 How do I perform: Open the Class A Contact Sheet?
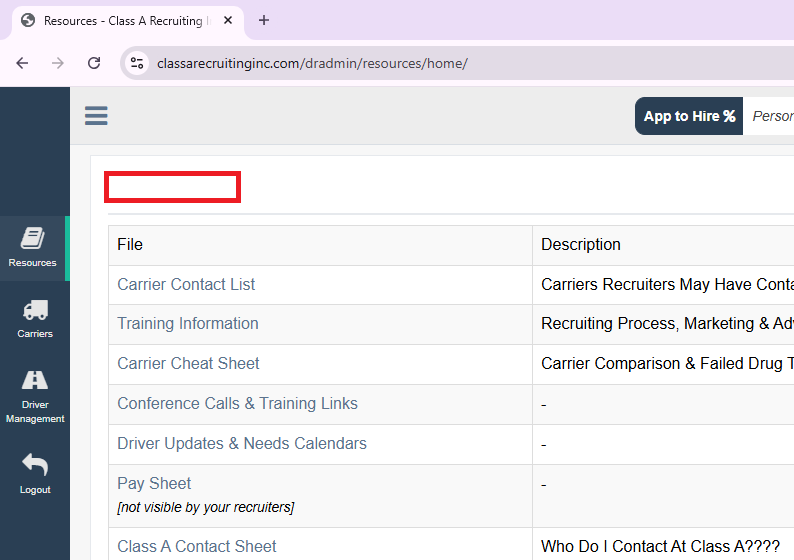coord(196,546)
